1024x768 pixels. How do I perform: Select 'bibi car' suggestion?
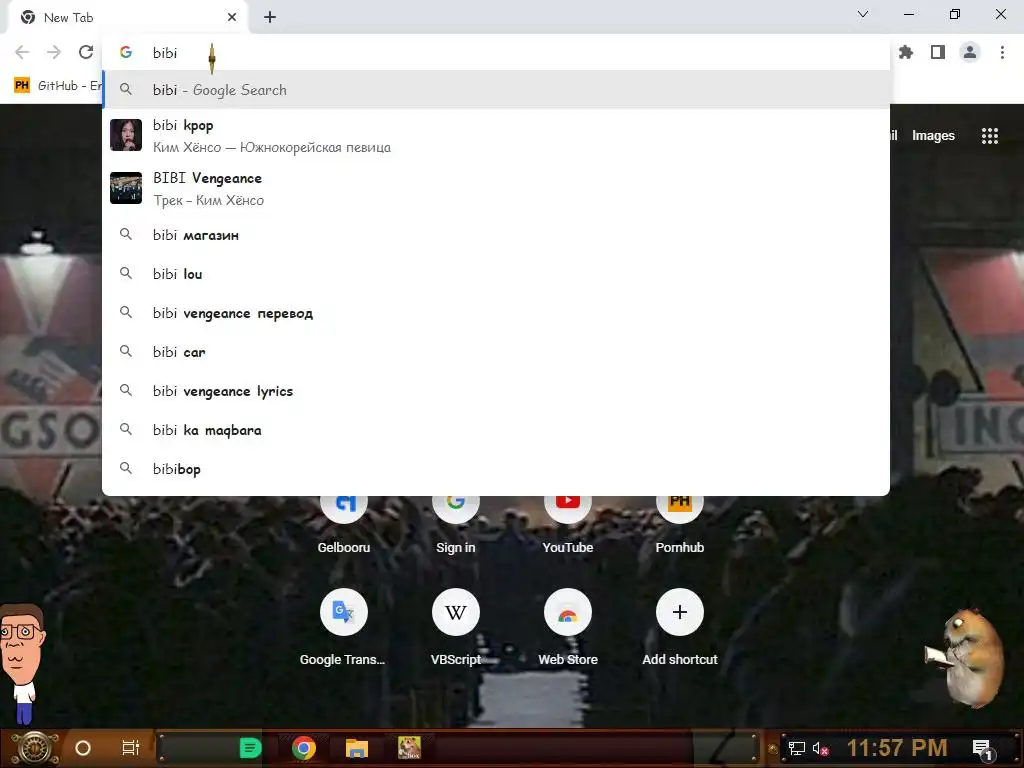coord(496,352)
